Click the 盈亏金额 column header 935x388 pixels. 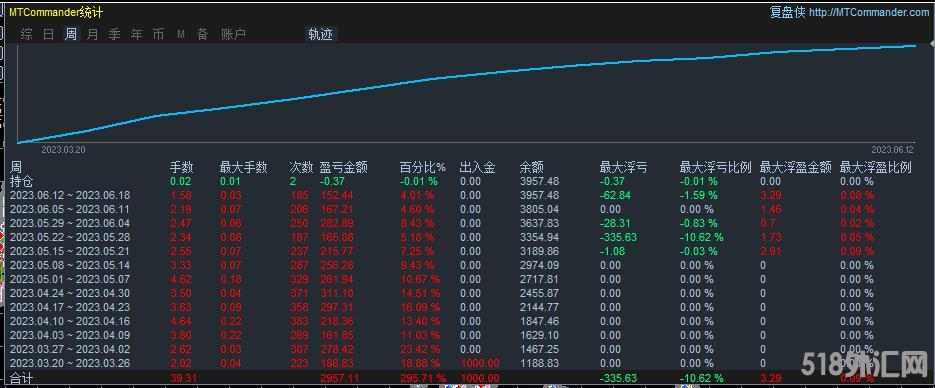[343, 168]
